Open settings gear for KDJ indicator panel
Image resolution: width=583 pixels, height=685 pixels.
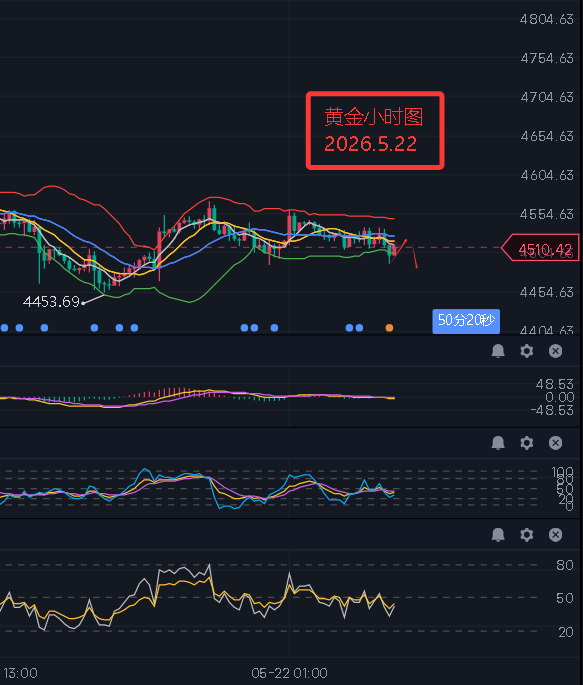click(527, 443)
